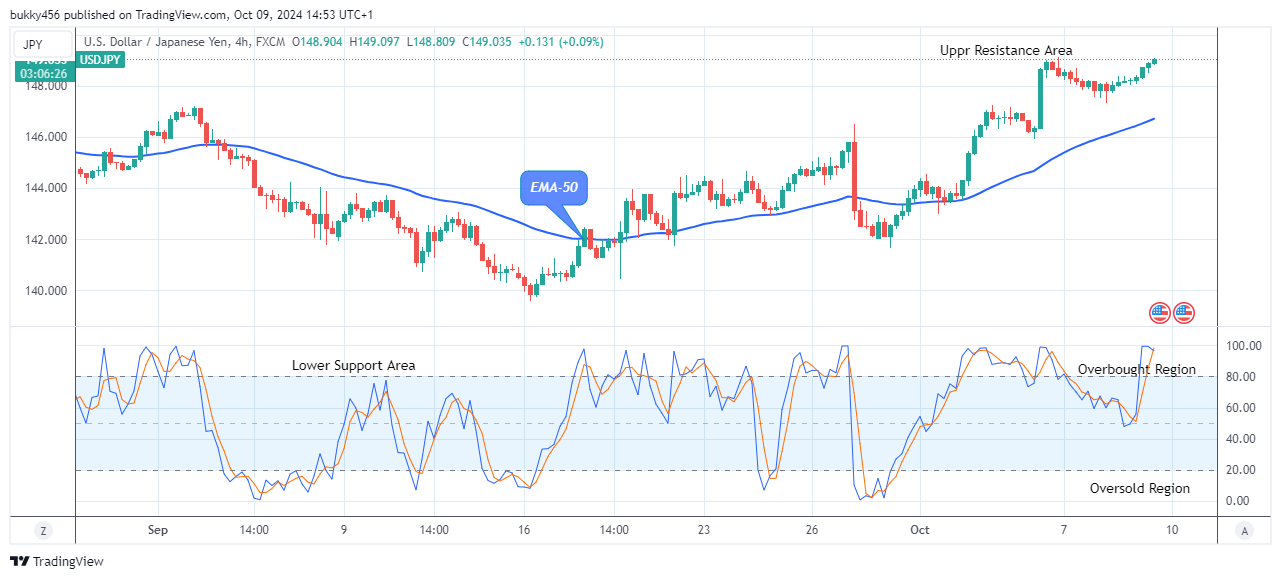Image resolution: width=1281 pixels, height=579 pixels.
Task: Click the 60.00 stochastic axis label
Action: click(x=1243, y=408)
